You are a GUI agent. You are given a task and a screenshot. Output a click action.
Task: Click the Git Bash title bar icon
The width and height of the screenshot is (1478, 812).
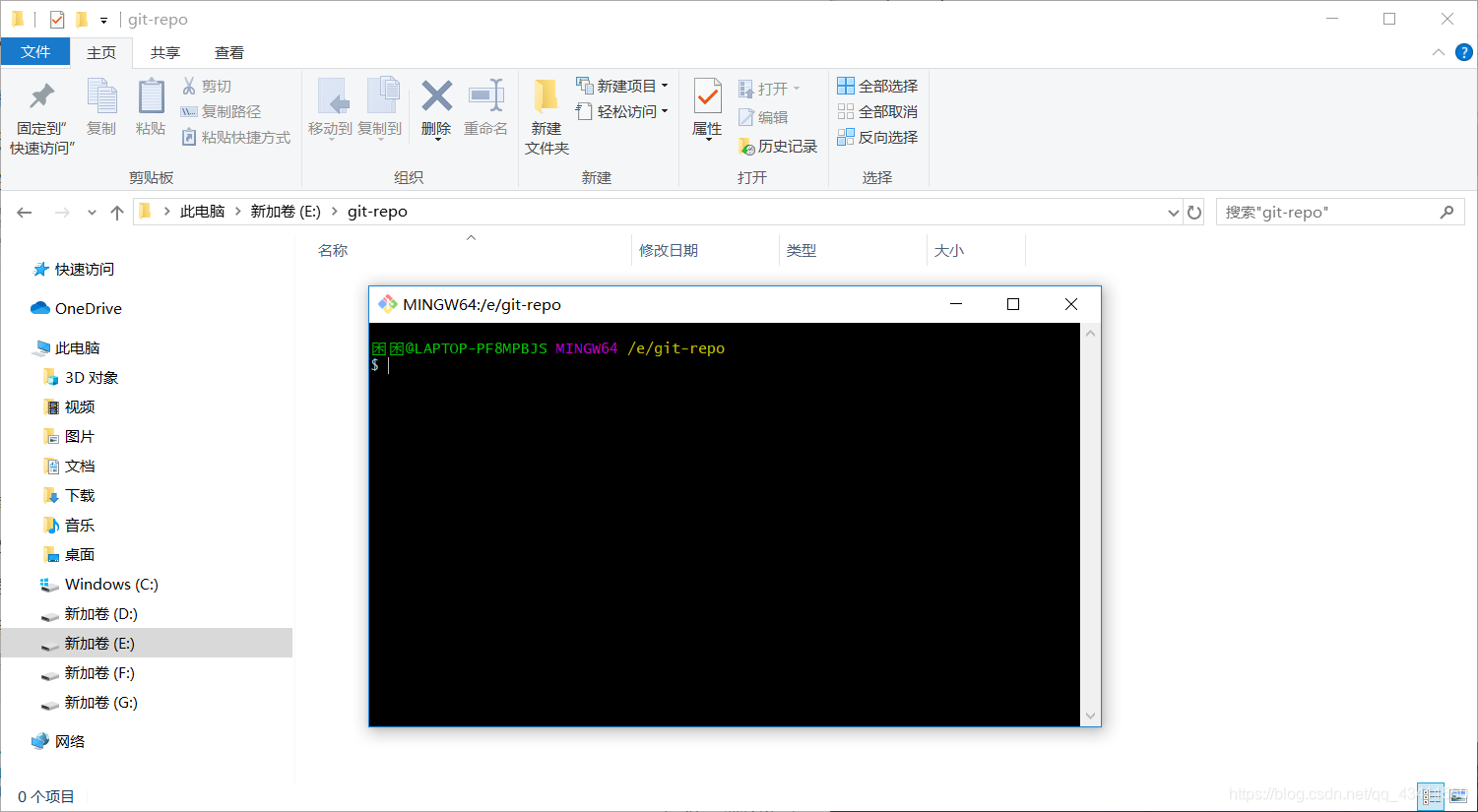tap(388, 304)
